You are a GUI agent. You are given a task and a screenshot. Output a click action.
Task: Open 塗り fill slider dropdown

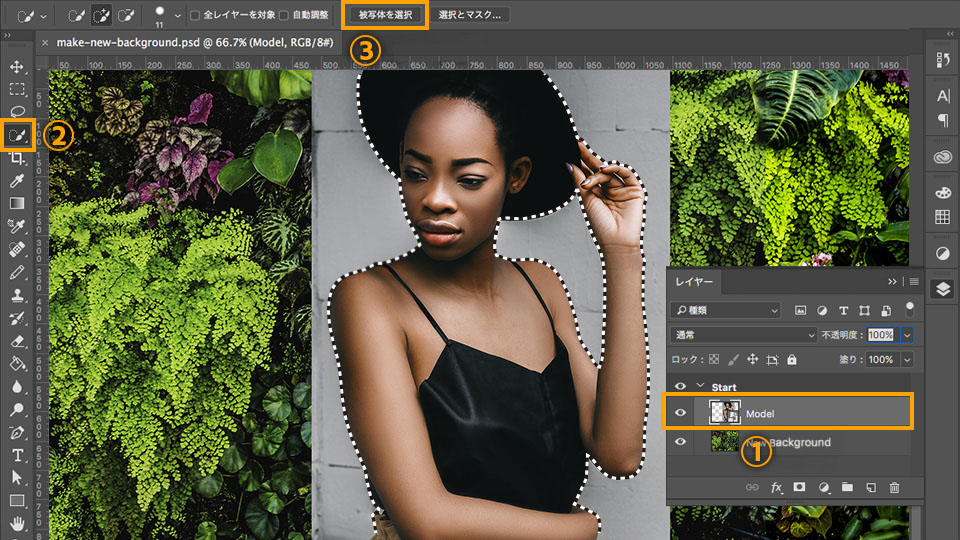(907, 359)
